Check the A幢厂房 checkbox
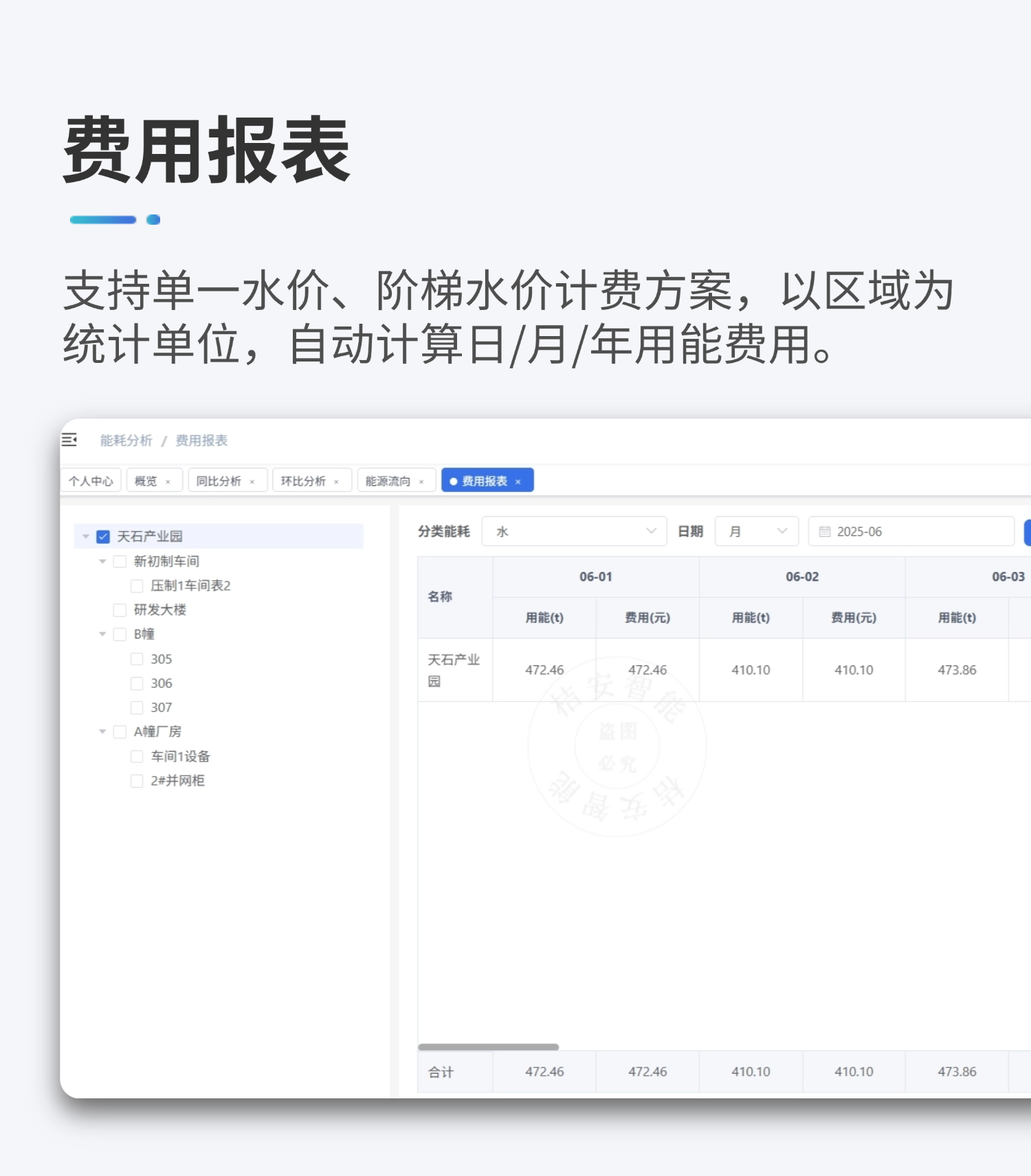The width and height of the screenshot is (1031, 1176). (x=120, y=731)
